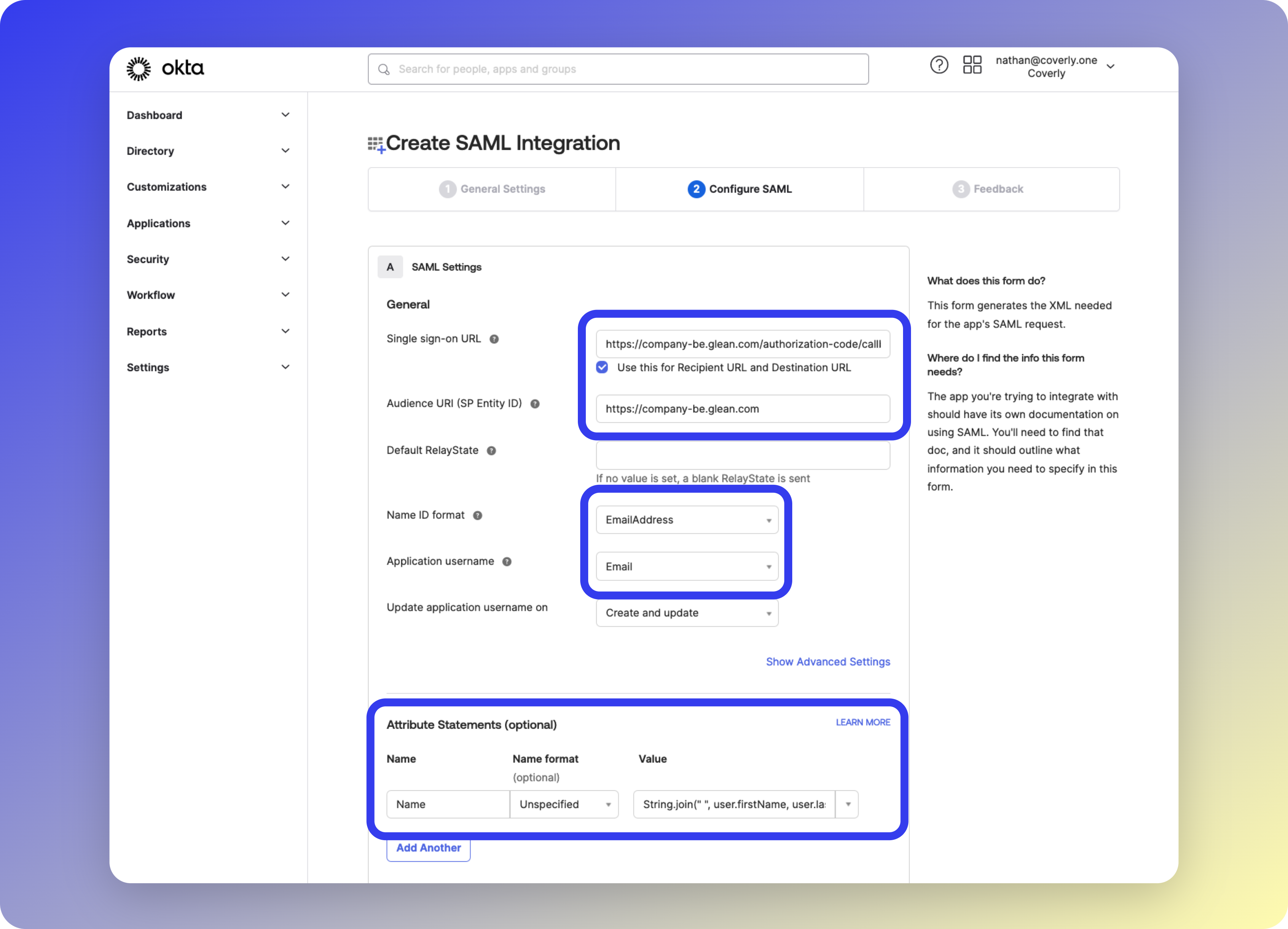Click the Okta logo icon
1288x929 pixels.
139,69
